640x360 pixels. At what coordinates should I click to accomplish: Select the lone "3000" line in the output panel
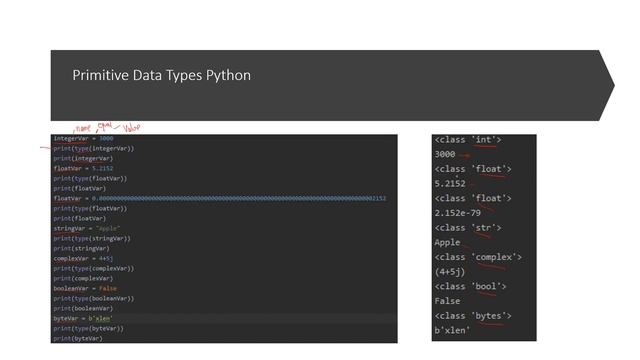click(444, 154)
